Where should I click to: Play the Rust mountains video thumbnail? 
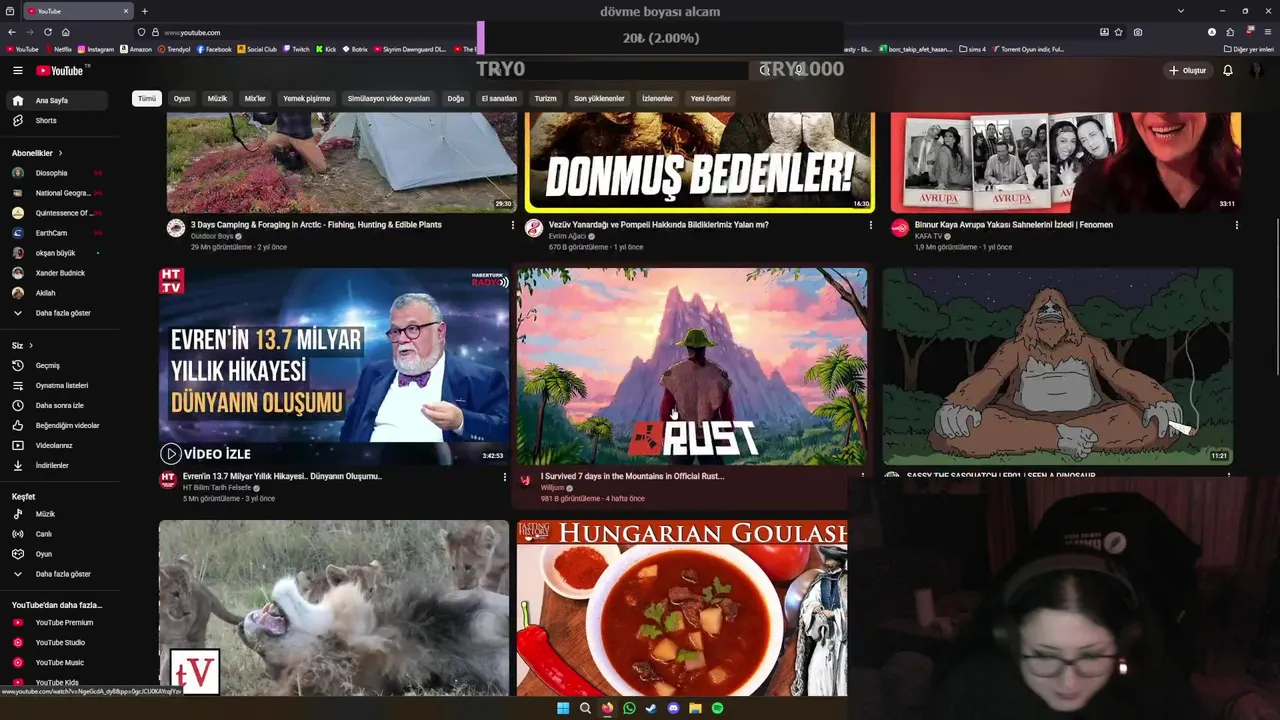692,366
